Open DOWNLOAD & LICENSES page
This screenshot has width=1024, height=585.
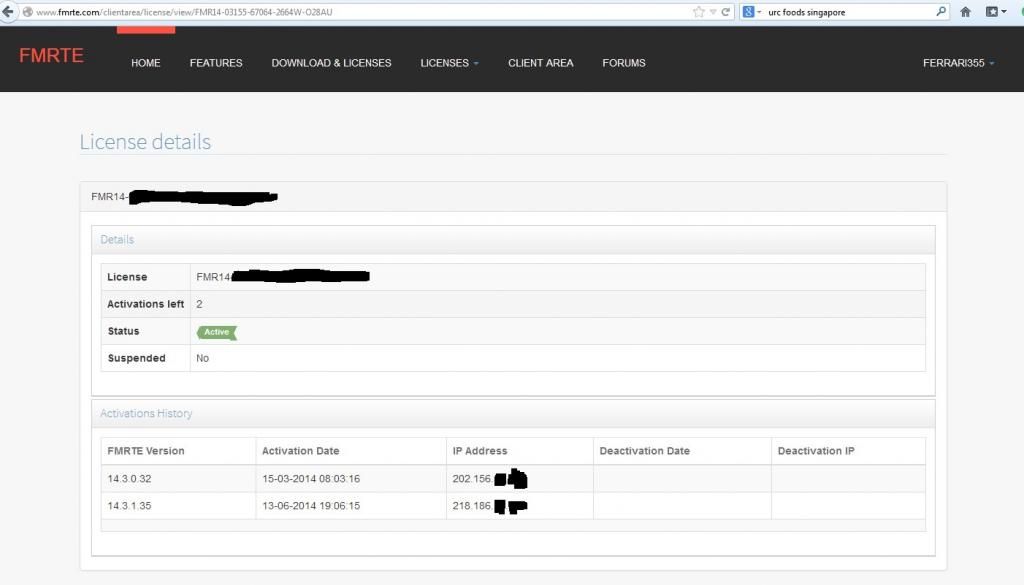(331, 63)
